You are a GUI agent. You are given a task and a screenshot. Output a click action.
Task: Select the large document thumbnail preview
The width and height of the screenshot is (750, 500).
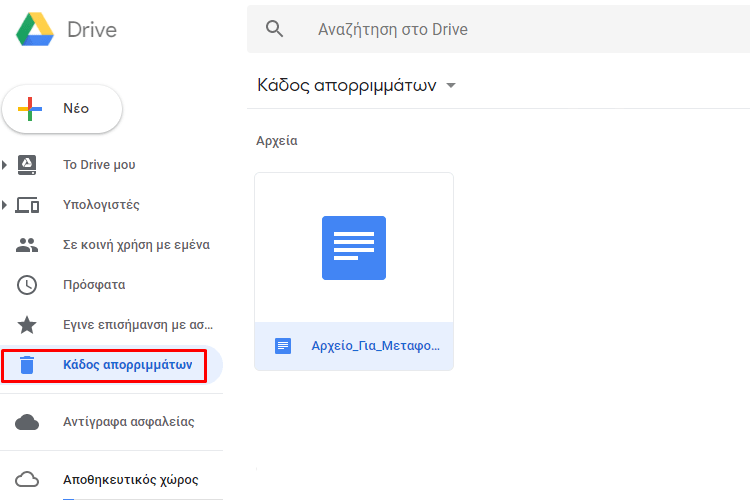click(354, 248)
